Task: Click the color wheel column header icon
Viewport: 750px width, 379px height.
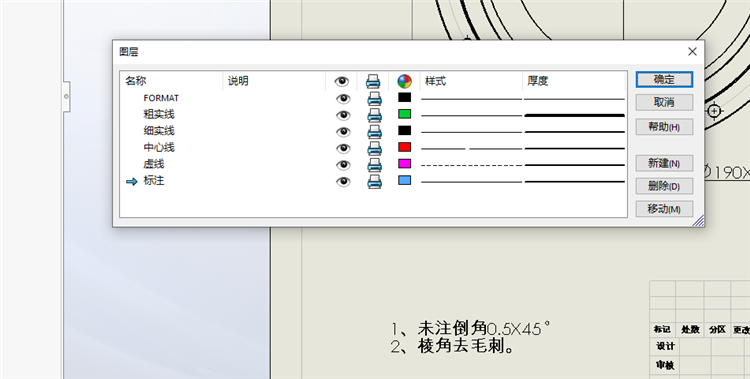Action: click(x=405, y=81)
